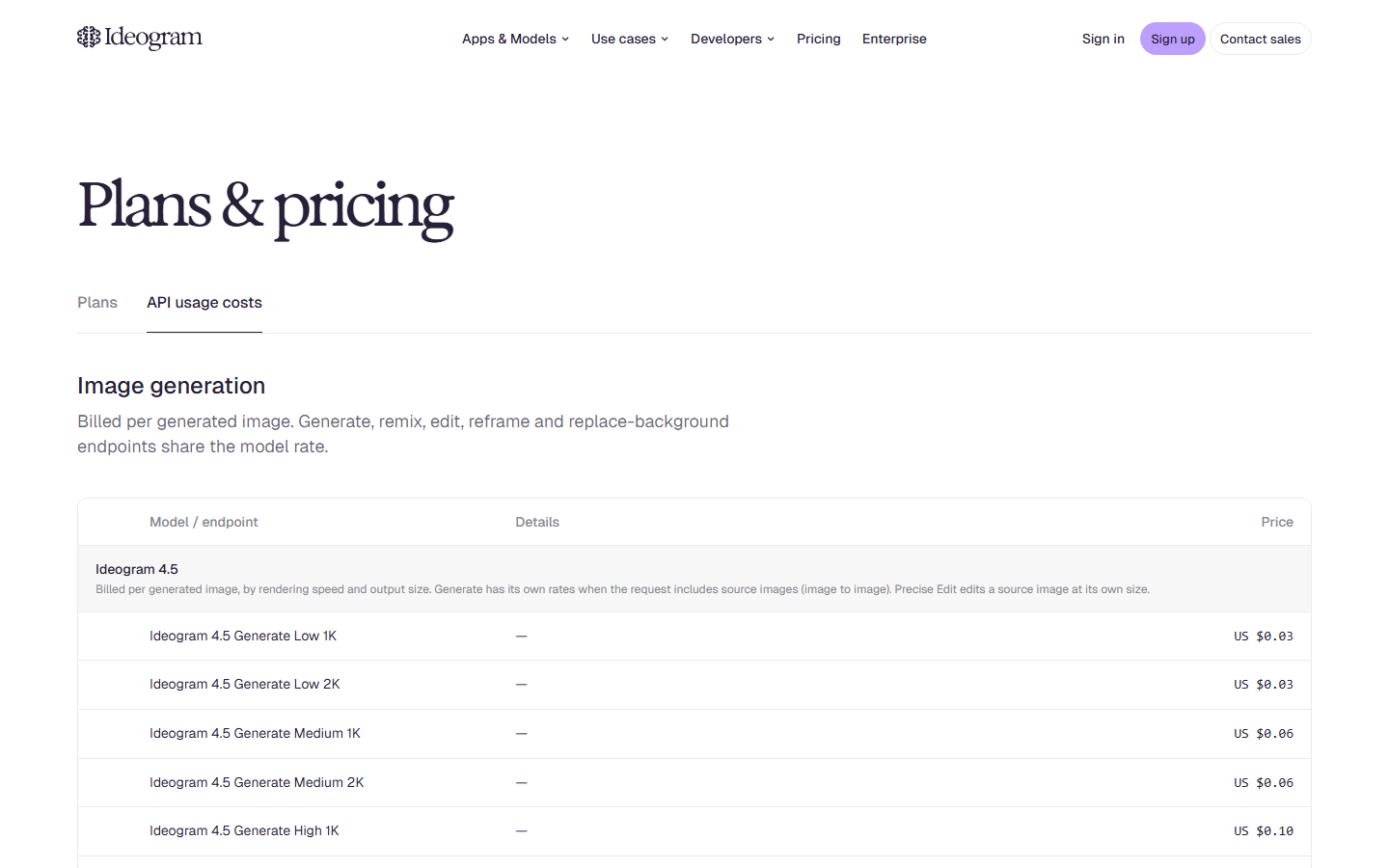Select Ideogram 4.5 Generate High 1K row

pyautogui.click(x=694, y=831)
